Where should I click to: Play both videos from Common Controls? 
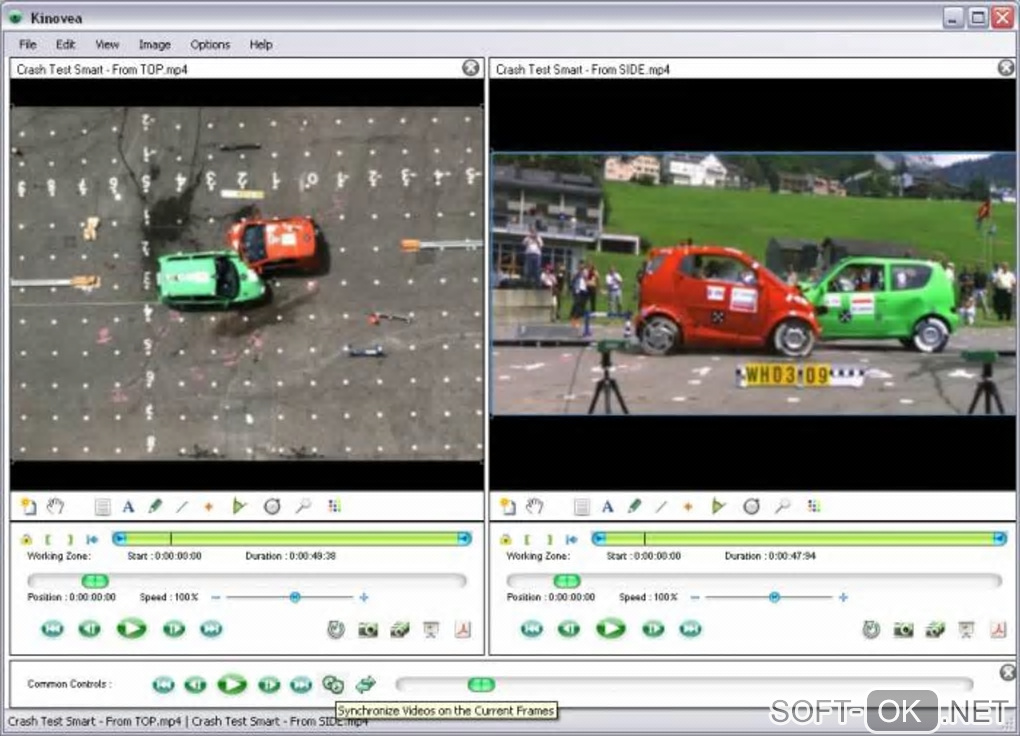tap(232, 685)
